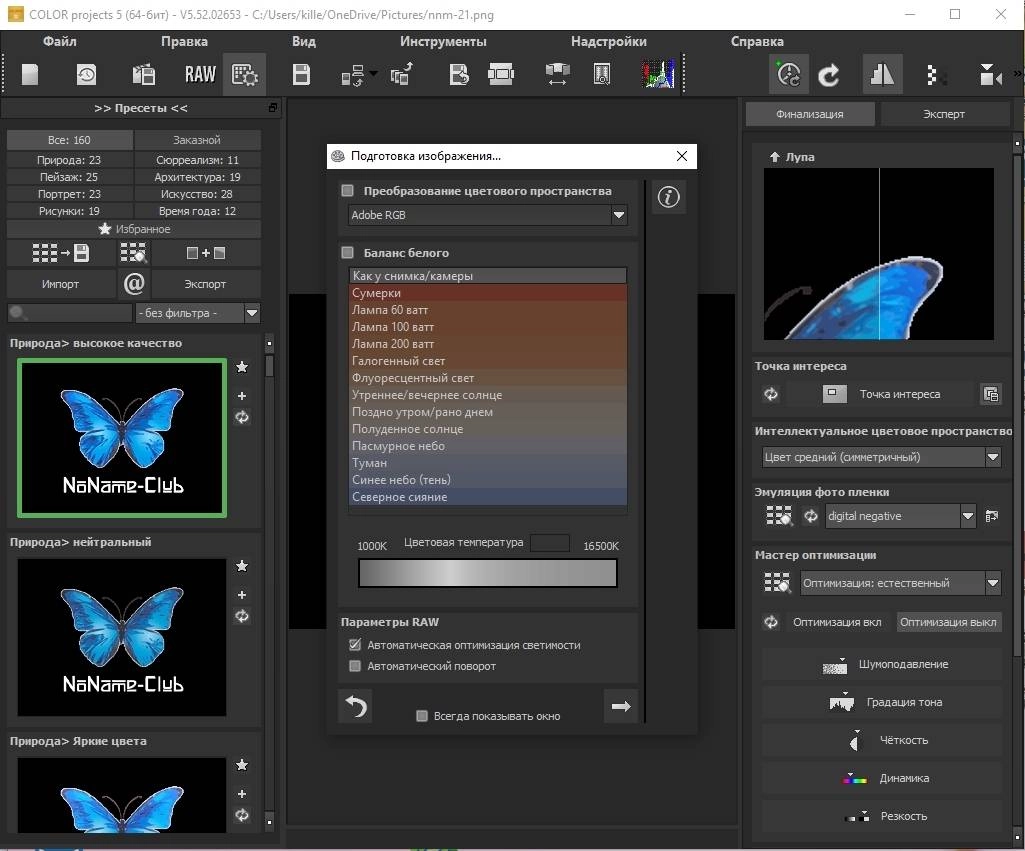The width and height of the screenshot is (1025, 851).
Task: Click the film emulation browse icon
Action: point(779,516)
